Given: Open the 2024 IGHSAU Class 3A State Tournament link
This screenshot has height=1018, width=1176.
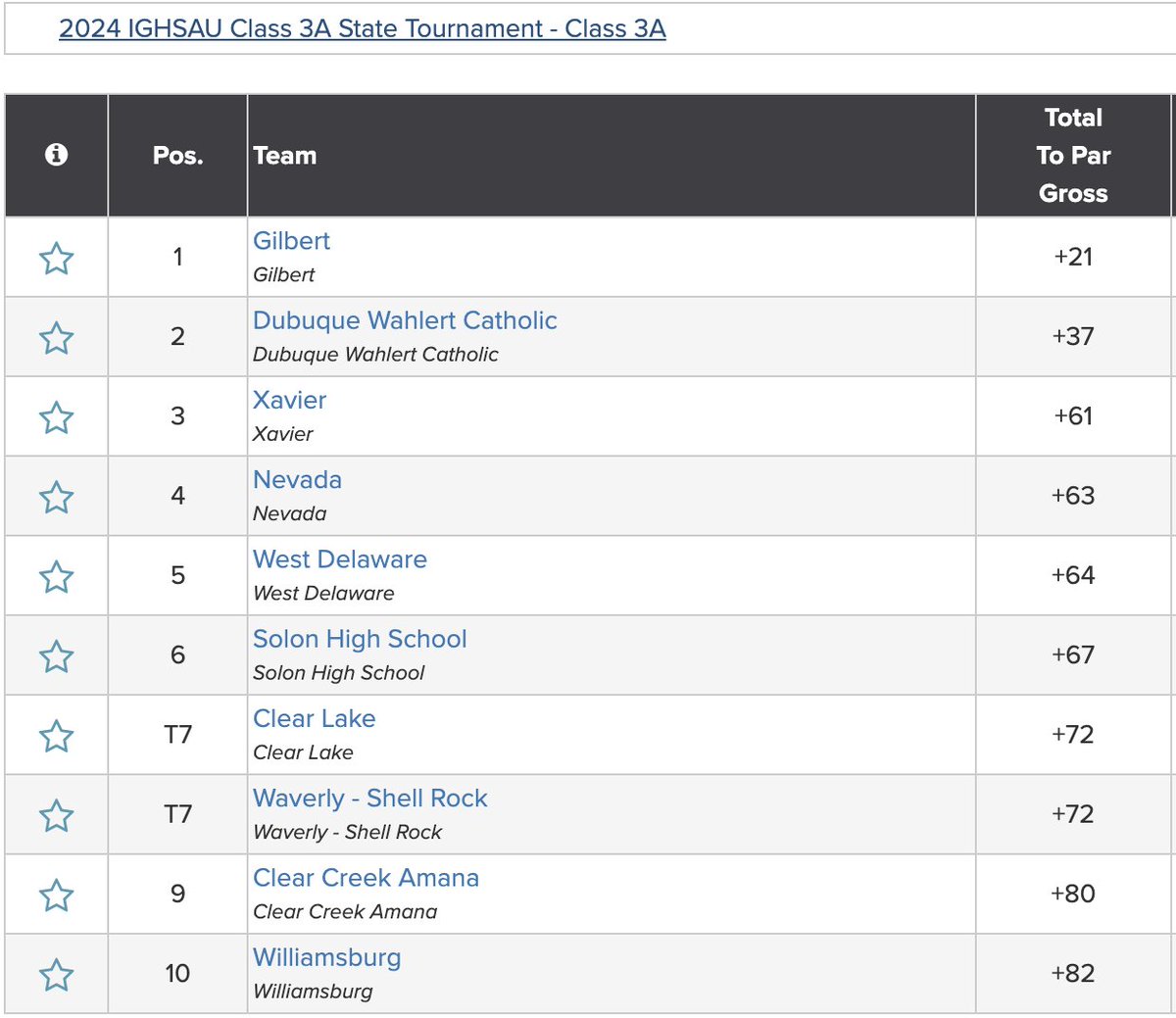Looking at the screenshot, I should tap(364, 28).
